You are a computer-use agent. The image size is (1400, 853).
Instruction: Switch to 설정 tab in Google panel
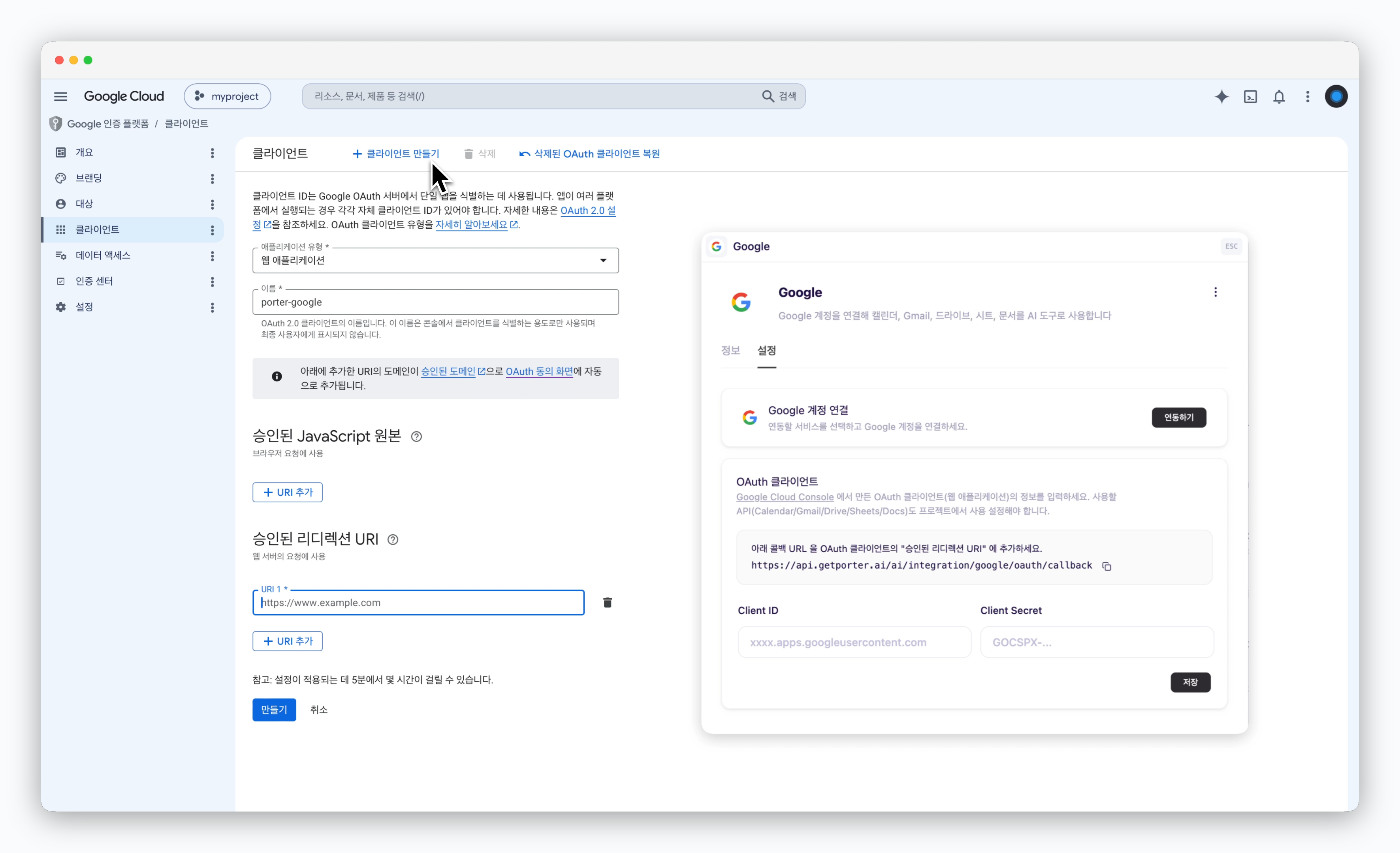(766, 350)
